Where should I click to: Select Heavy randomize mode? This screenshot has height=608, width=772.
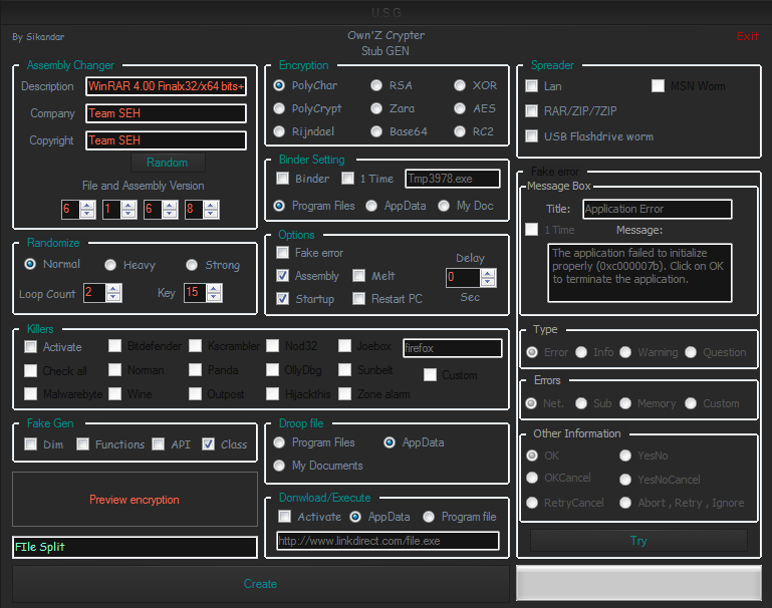(110, 265)
